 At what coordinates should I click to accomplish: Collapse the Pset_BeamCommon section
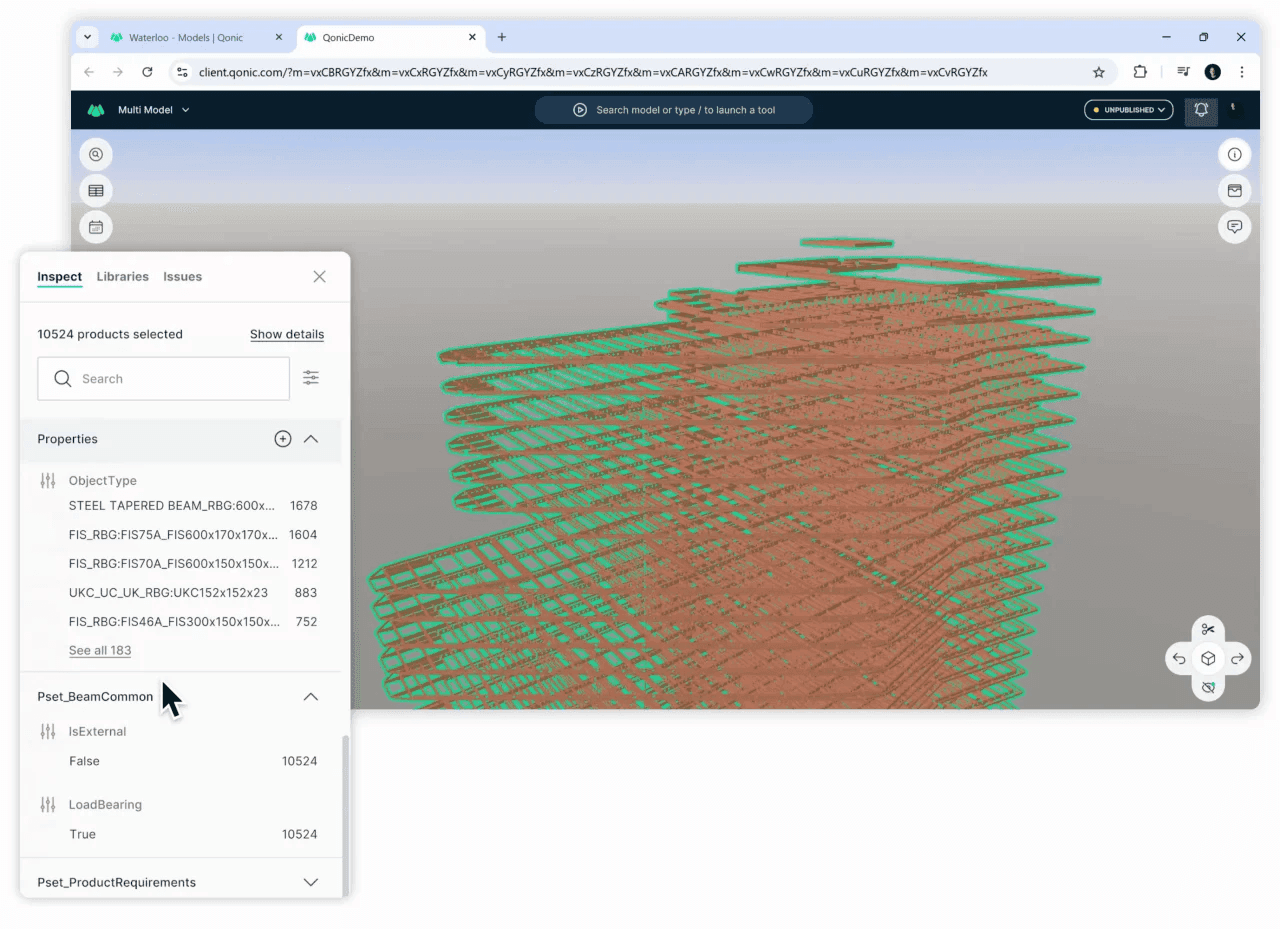pyautogui.click(x=310, y=696)
